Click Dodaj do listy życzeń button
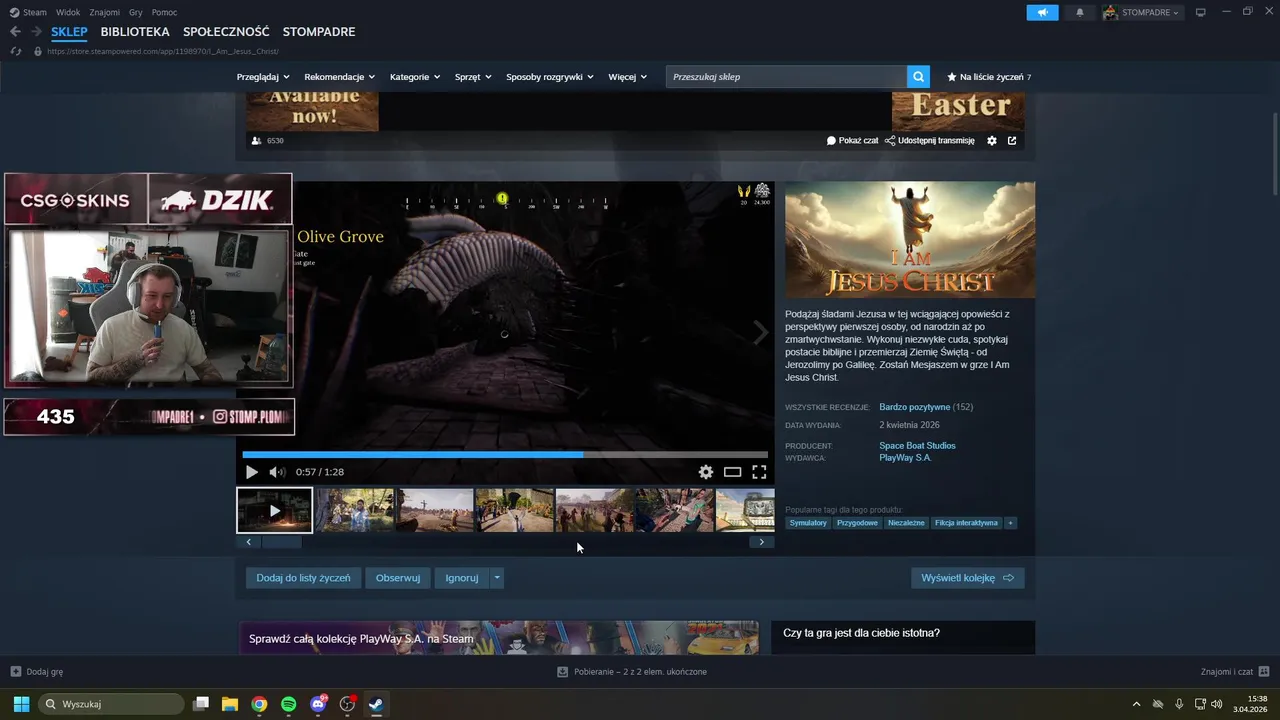1280x720 pixels. pos(303,578)
